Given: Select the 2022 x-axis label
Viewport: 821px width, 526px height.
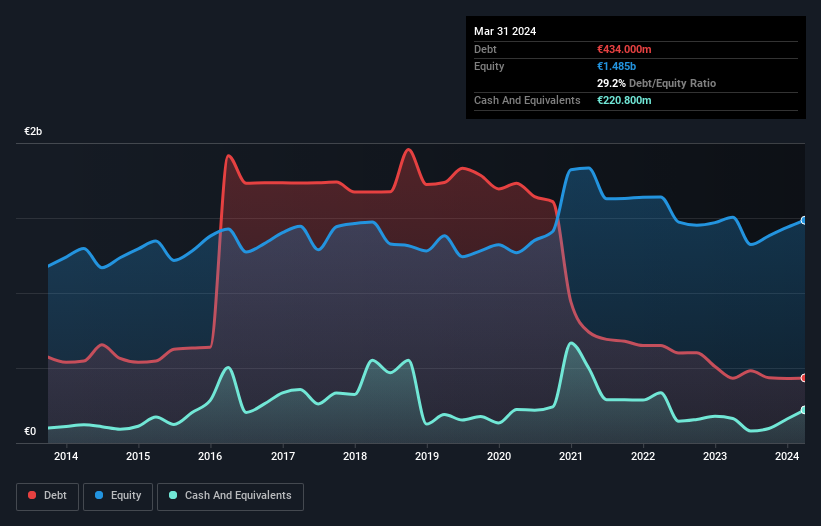Looking at the screenshot, I should tap(643, 456).
